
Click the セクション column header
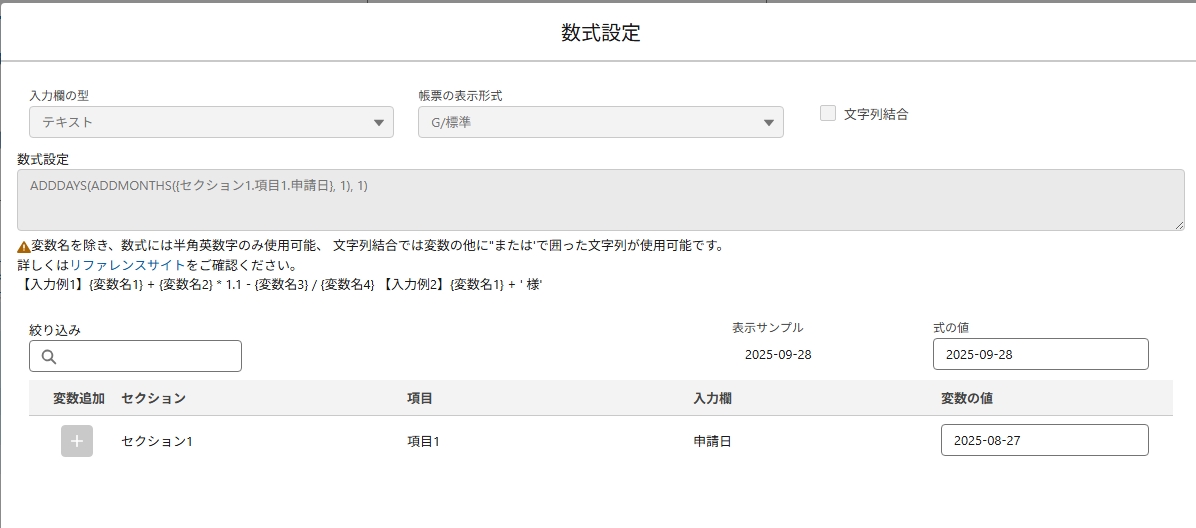coord(153,398)
